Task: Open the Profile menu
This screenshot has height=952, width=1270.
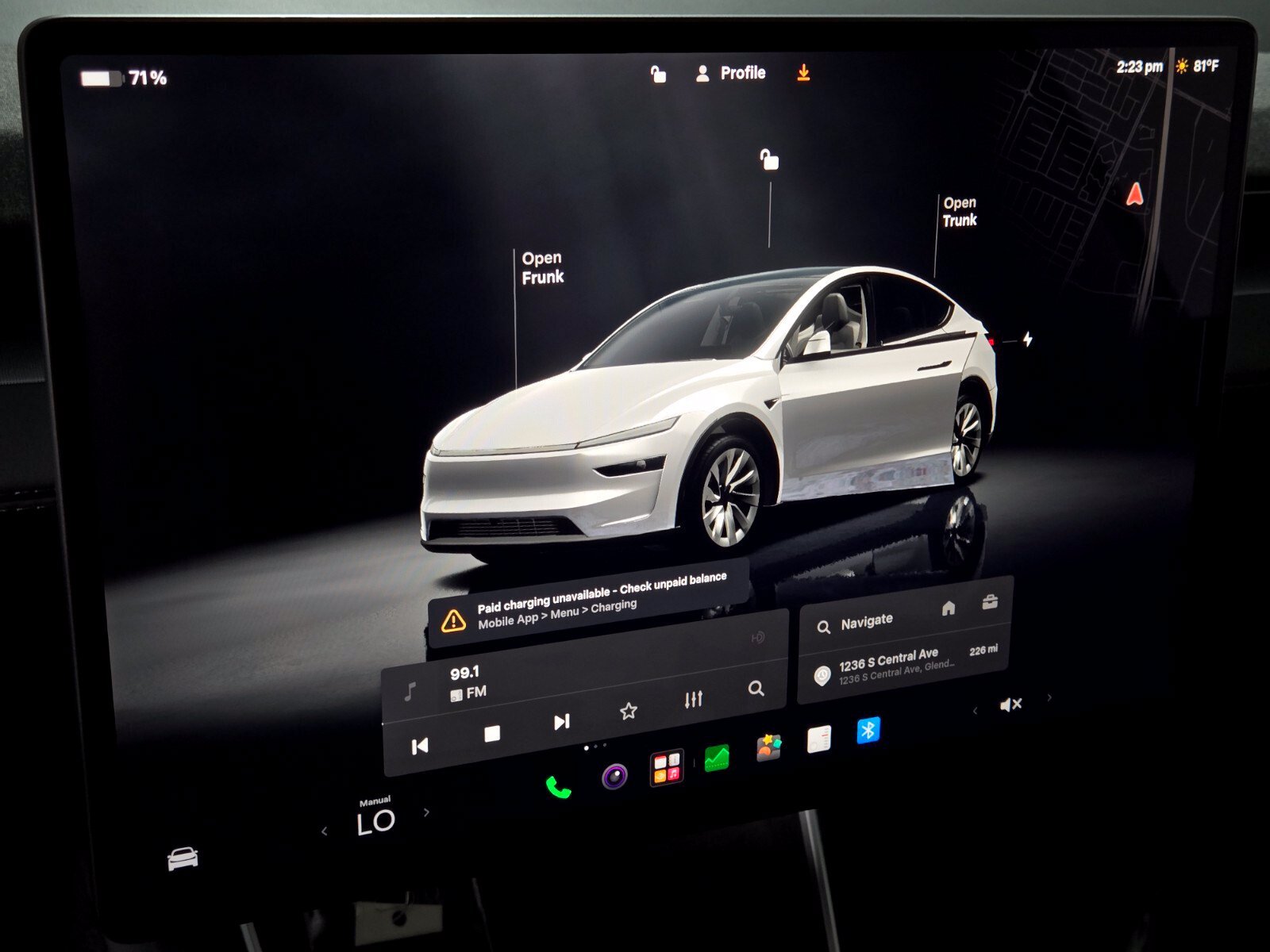Action: (x=730, y=74)
